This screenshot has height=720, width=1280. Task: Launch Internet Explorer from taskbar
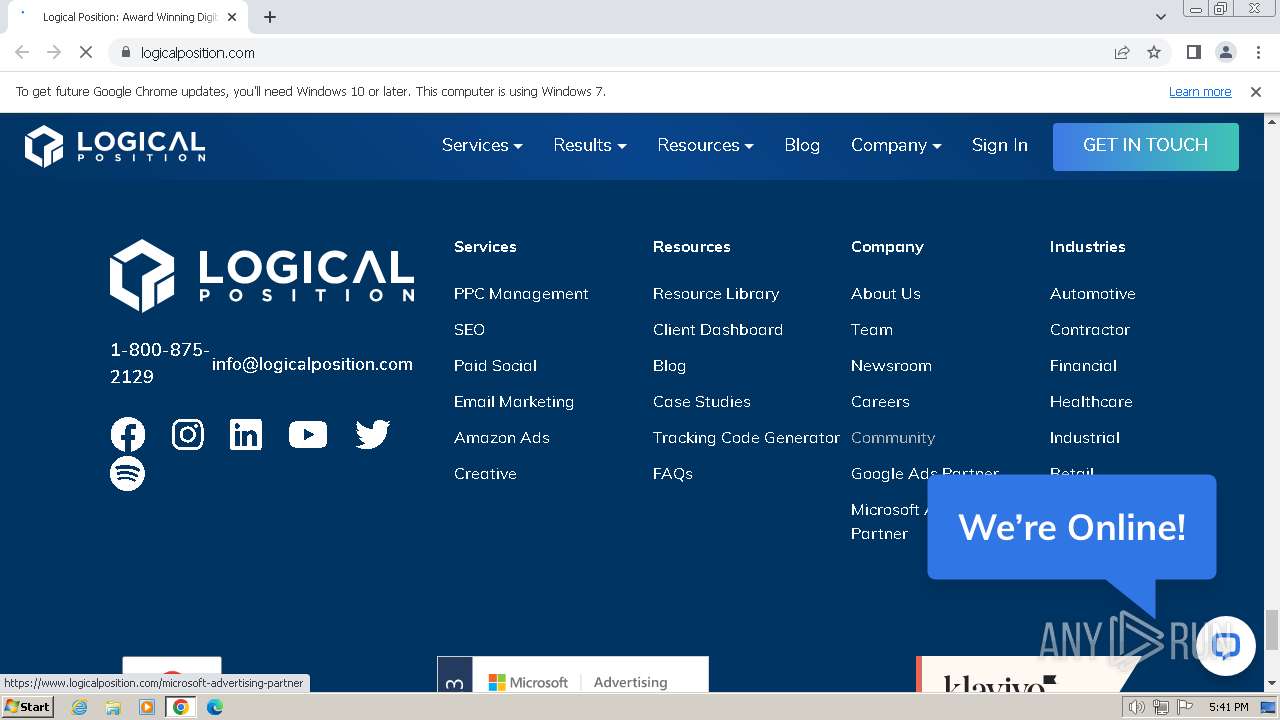80,707
